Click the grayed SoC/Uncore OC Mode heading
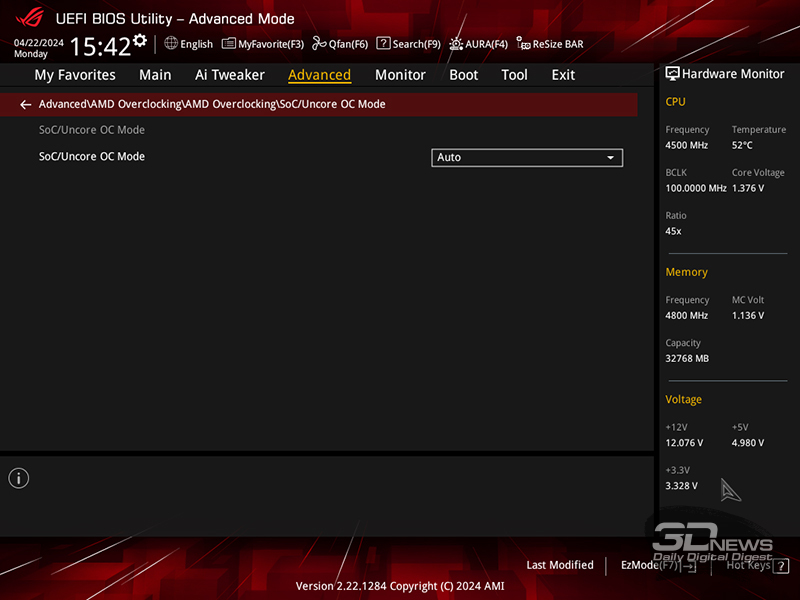 (x=92, y=130)
